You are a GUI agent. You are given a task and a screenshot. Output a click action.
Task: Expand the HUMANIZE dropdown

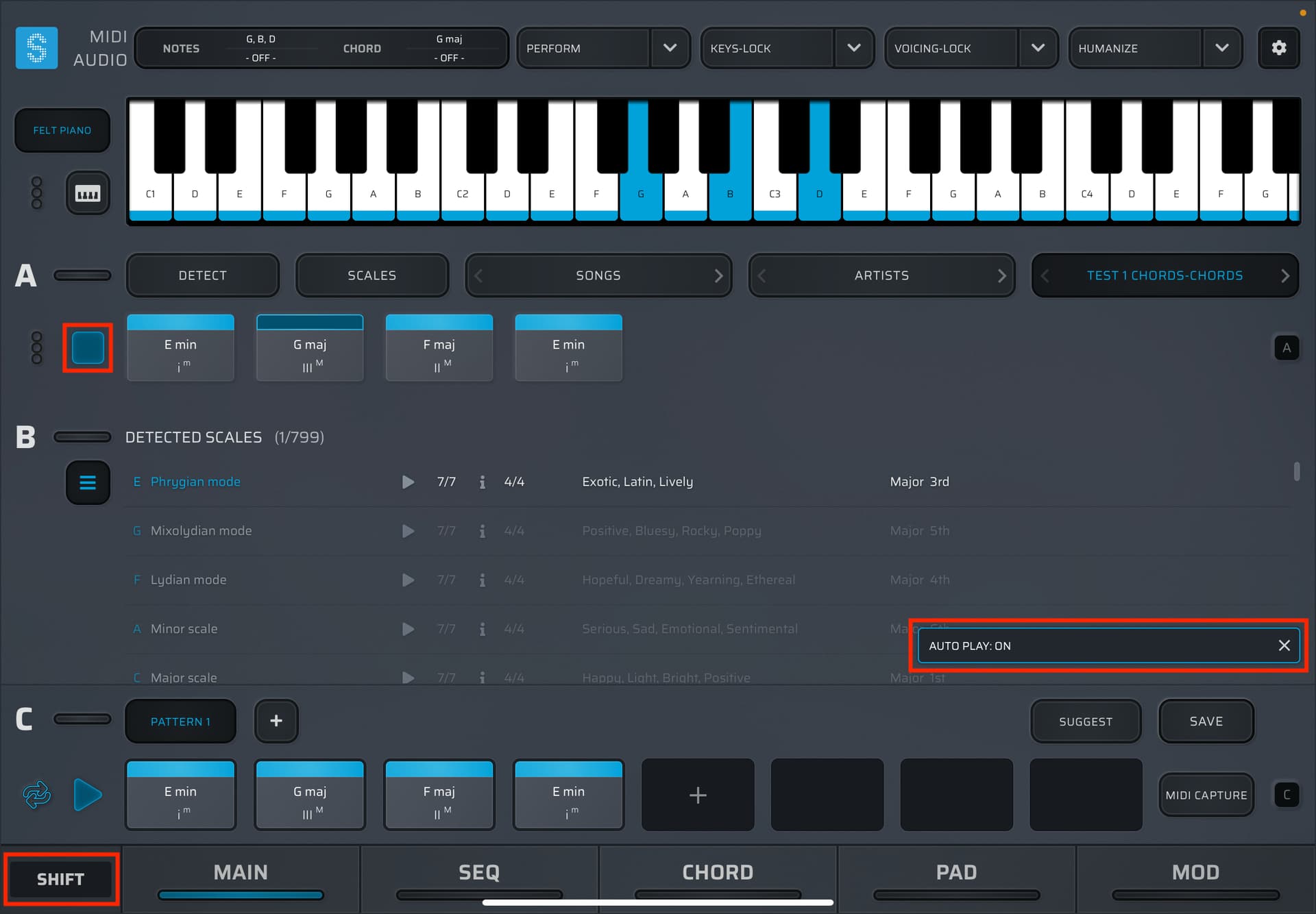(1222, 48)
